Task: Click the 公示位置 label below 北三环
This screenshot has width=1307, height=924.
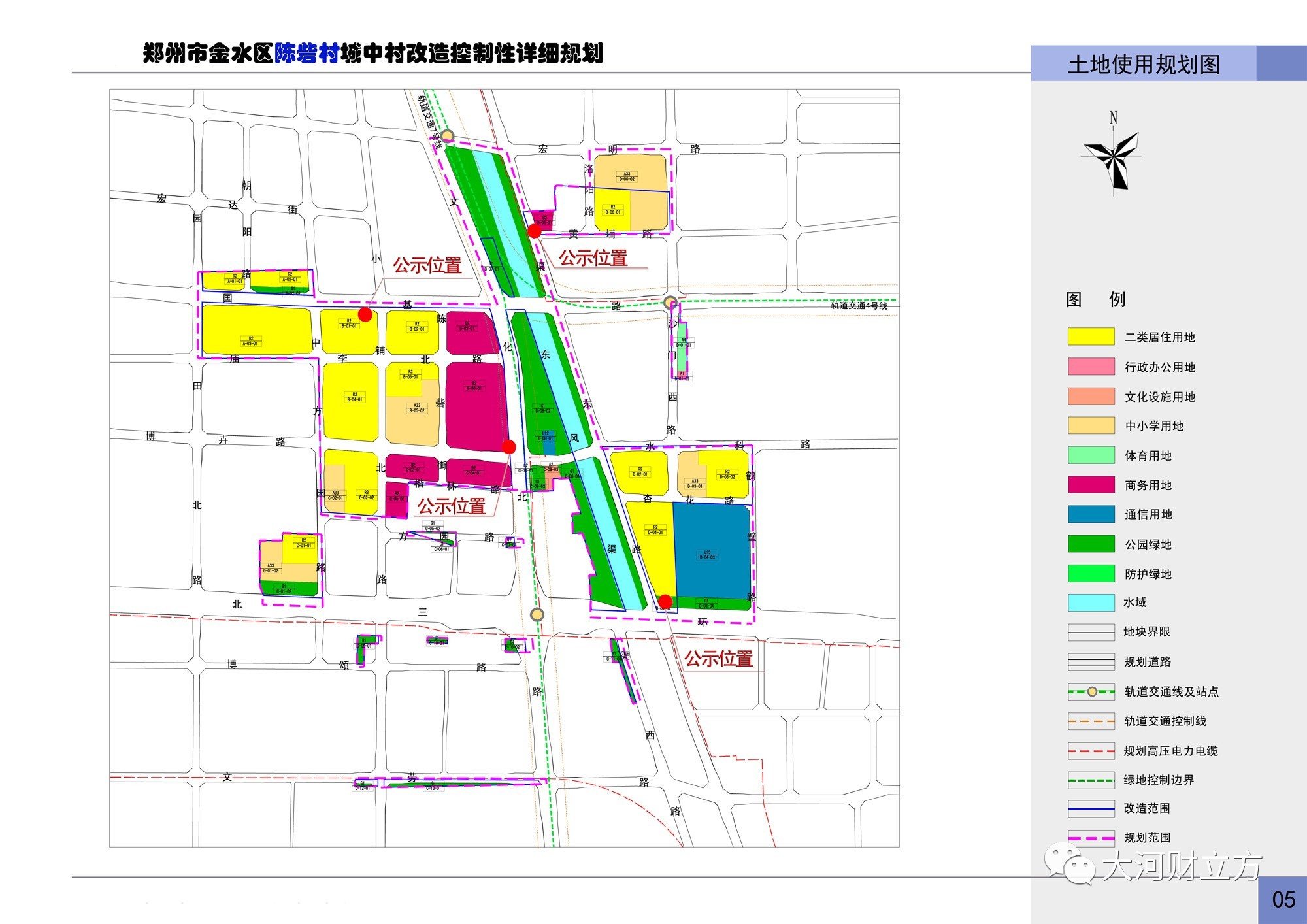Action: [x=718, y=659]
